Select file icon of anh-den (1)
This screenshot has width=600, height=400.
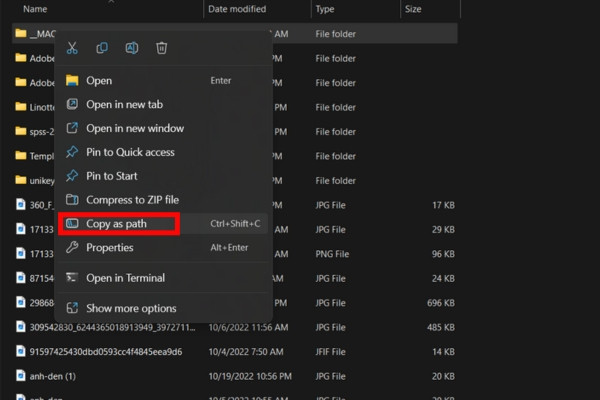(x=21, y=376)
